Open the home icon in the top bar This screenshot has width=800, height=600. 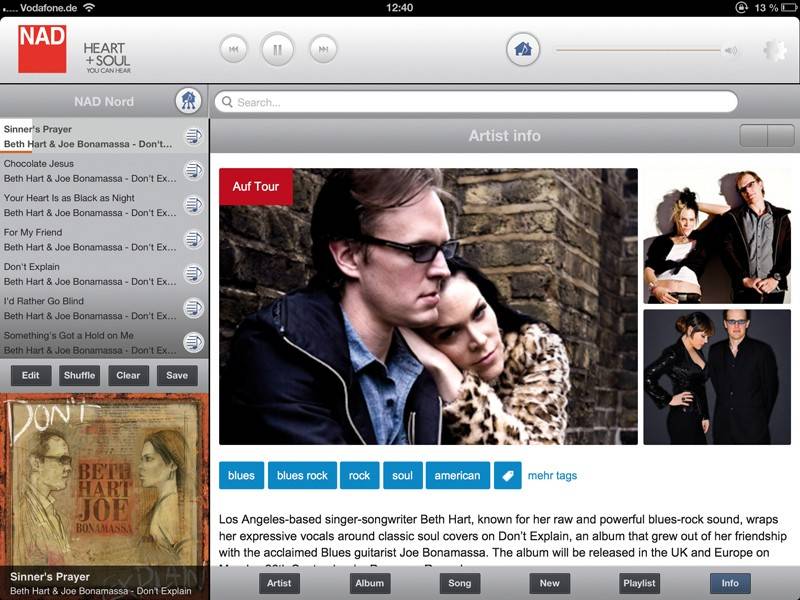523,49
